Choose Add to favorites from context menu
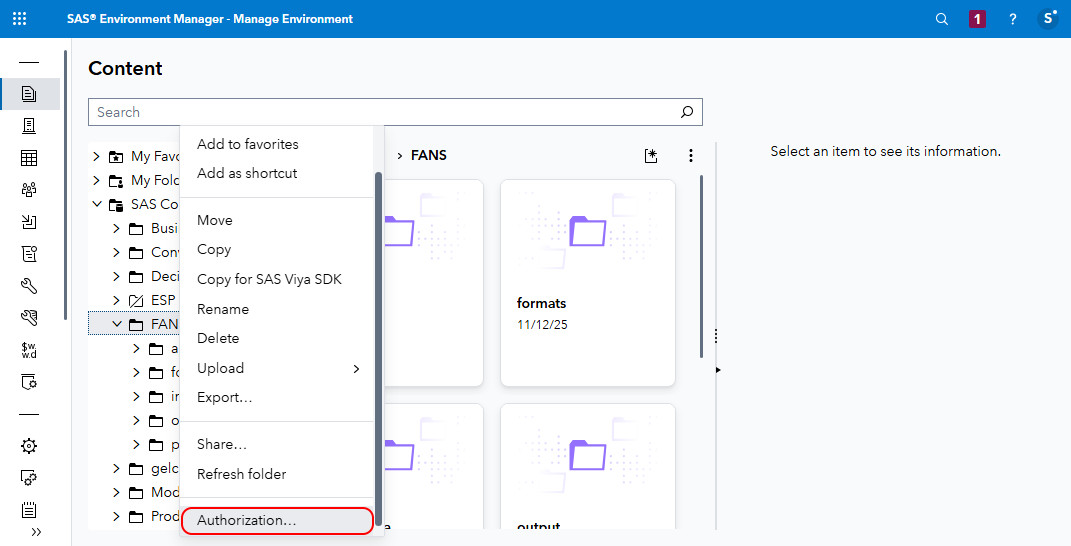 pos(277,144)
